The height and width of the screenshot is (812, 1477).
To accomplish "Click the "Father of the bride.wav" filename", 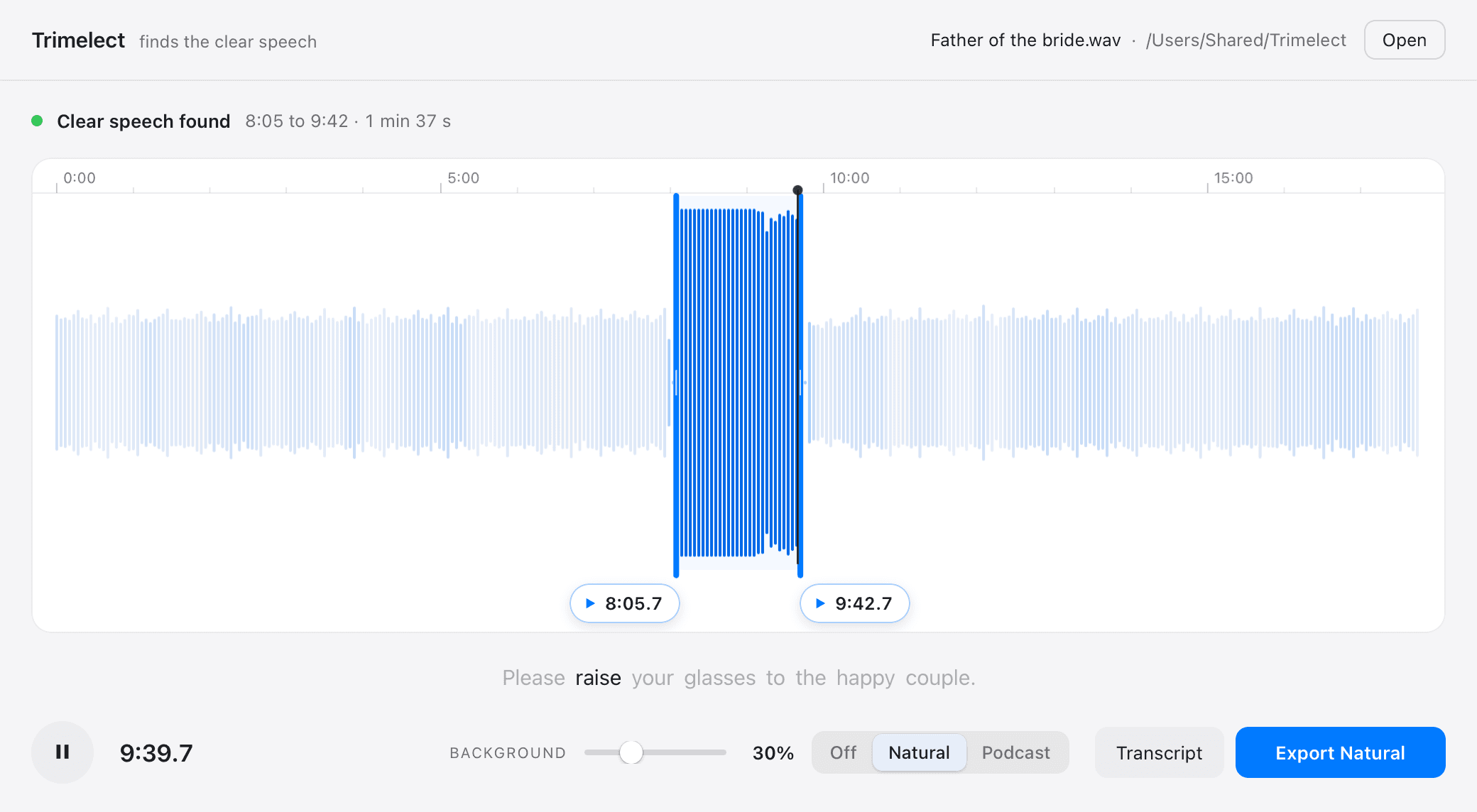I will (1025, 40).
